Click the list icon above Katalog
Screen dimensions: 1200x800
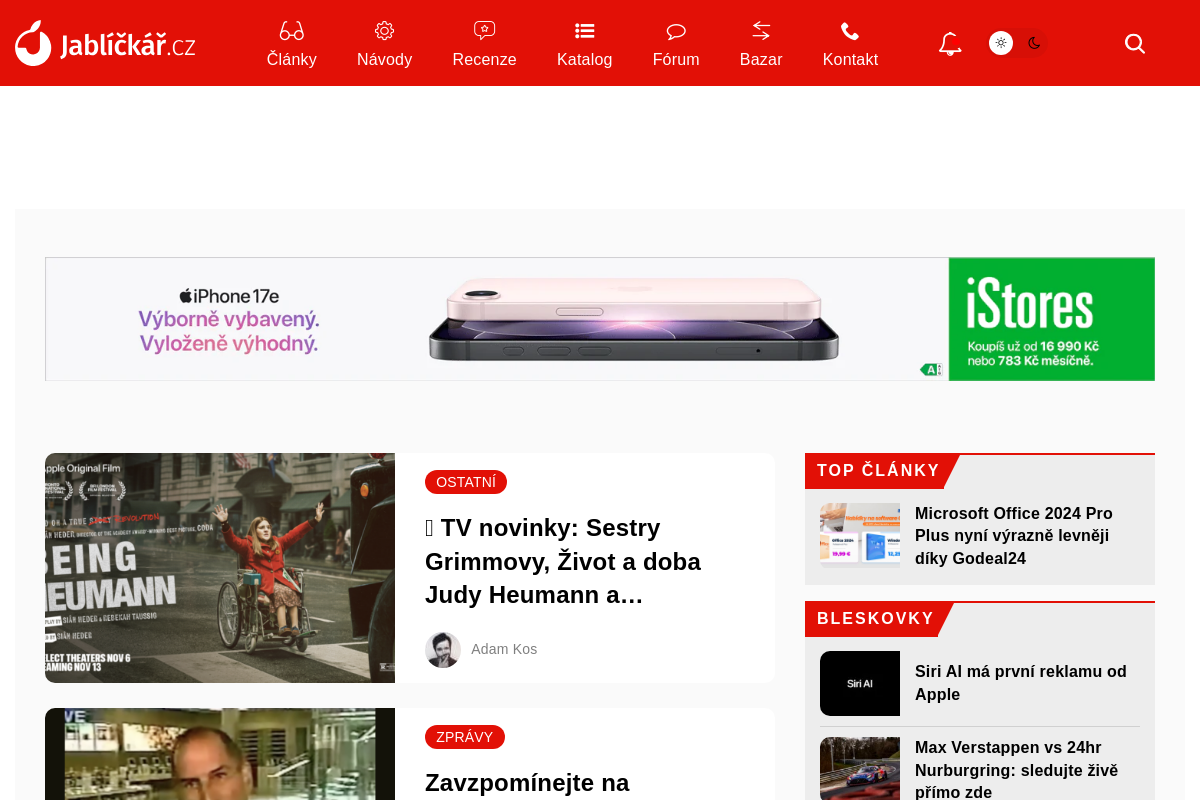[585, 31]
